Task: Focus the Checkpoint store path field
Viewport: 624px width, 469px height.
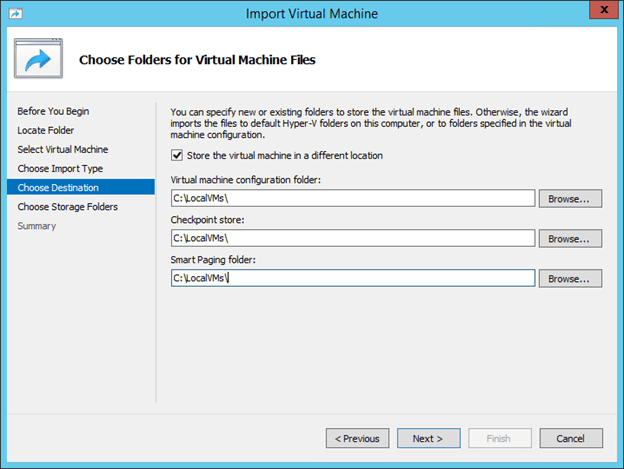Action: coord(352,238)
